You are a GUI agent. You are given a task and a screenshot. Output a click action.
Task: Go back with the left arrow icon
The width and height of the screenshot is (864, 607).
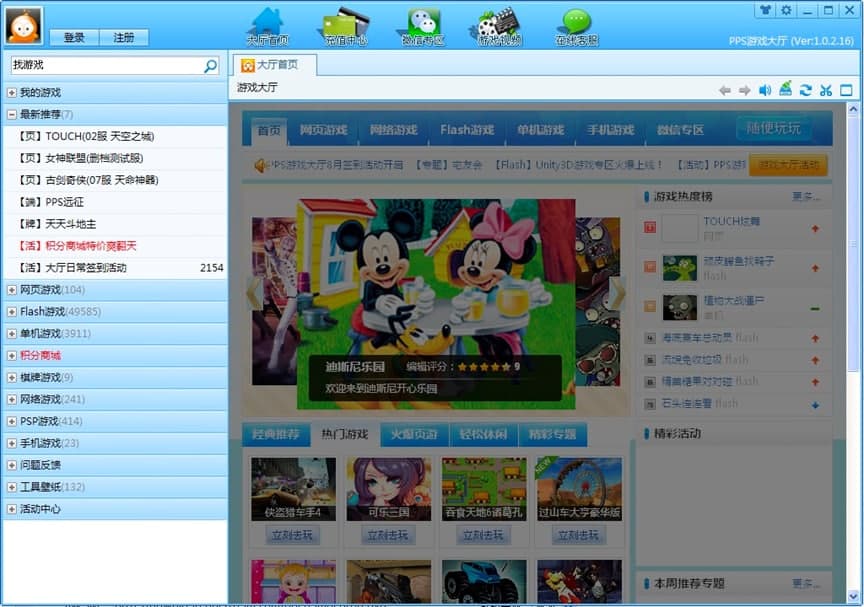[x=725, y=90]
